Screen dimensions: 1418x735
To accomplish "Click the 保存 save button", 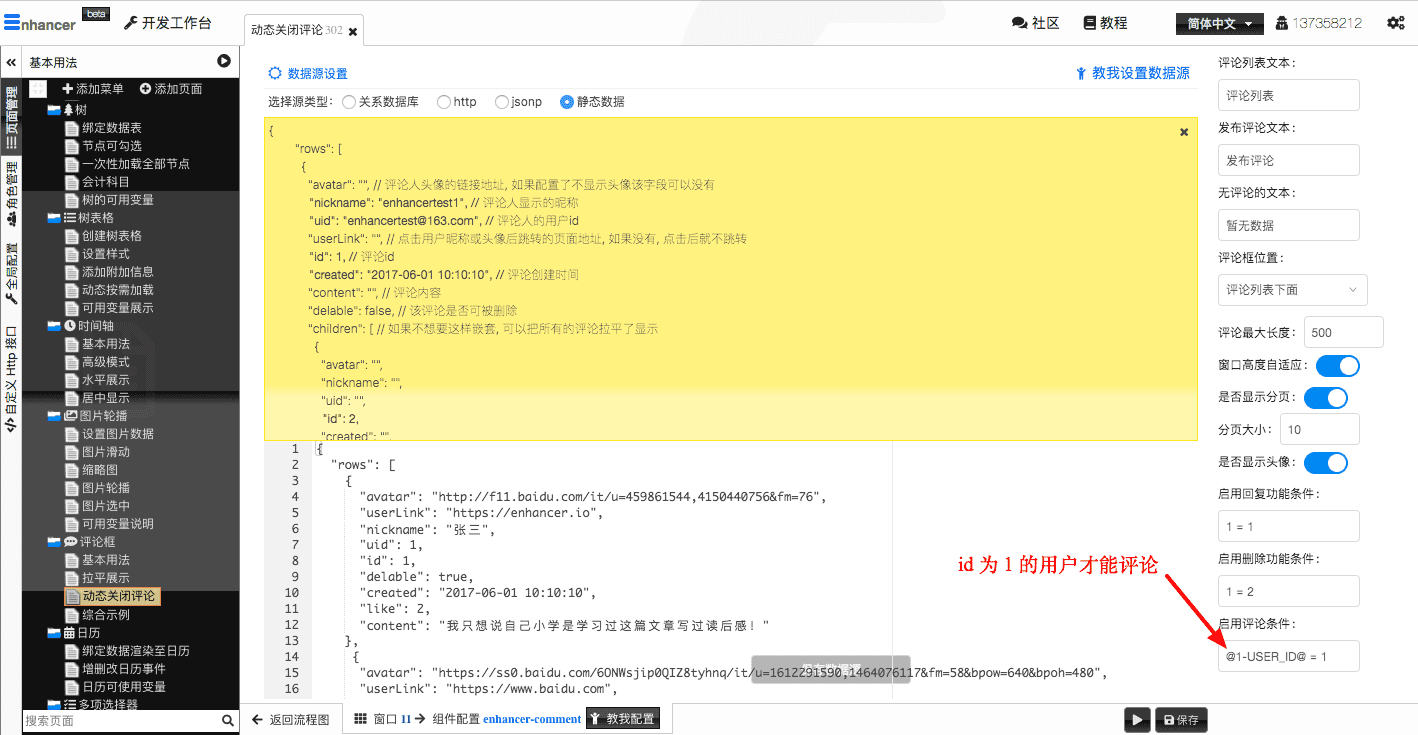I will pos(1181,720).
